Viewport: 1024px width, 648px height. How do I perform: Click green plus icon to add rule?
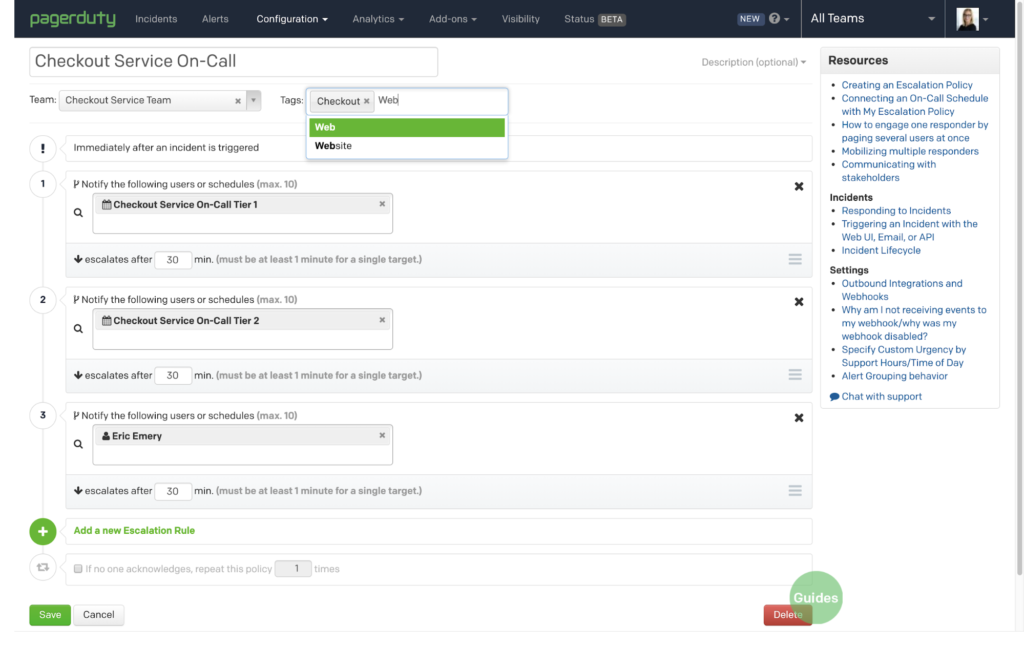tap(43, 531)
